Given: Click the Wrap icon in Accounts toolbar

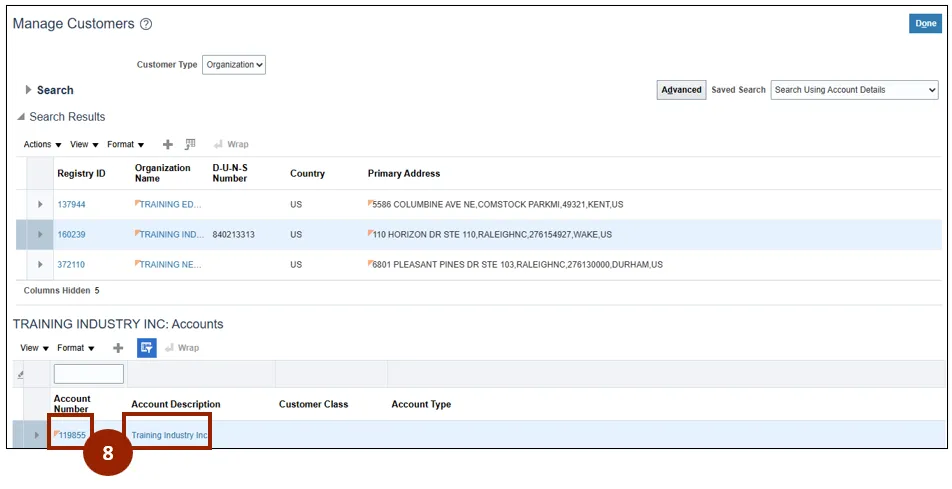Looking at the screenshot, I should tap(181, 348).
